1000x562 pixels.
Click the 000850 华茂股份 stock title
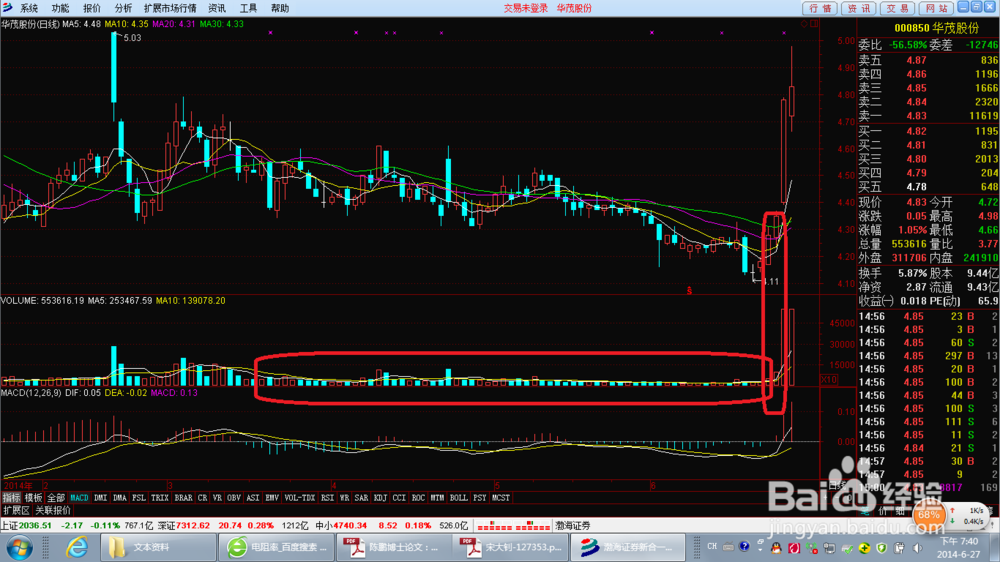pos(936,28)
